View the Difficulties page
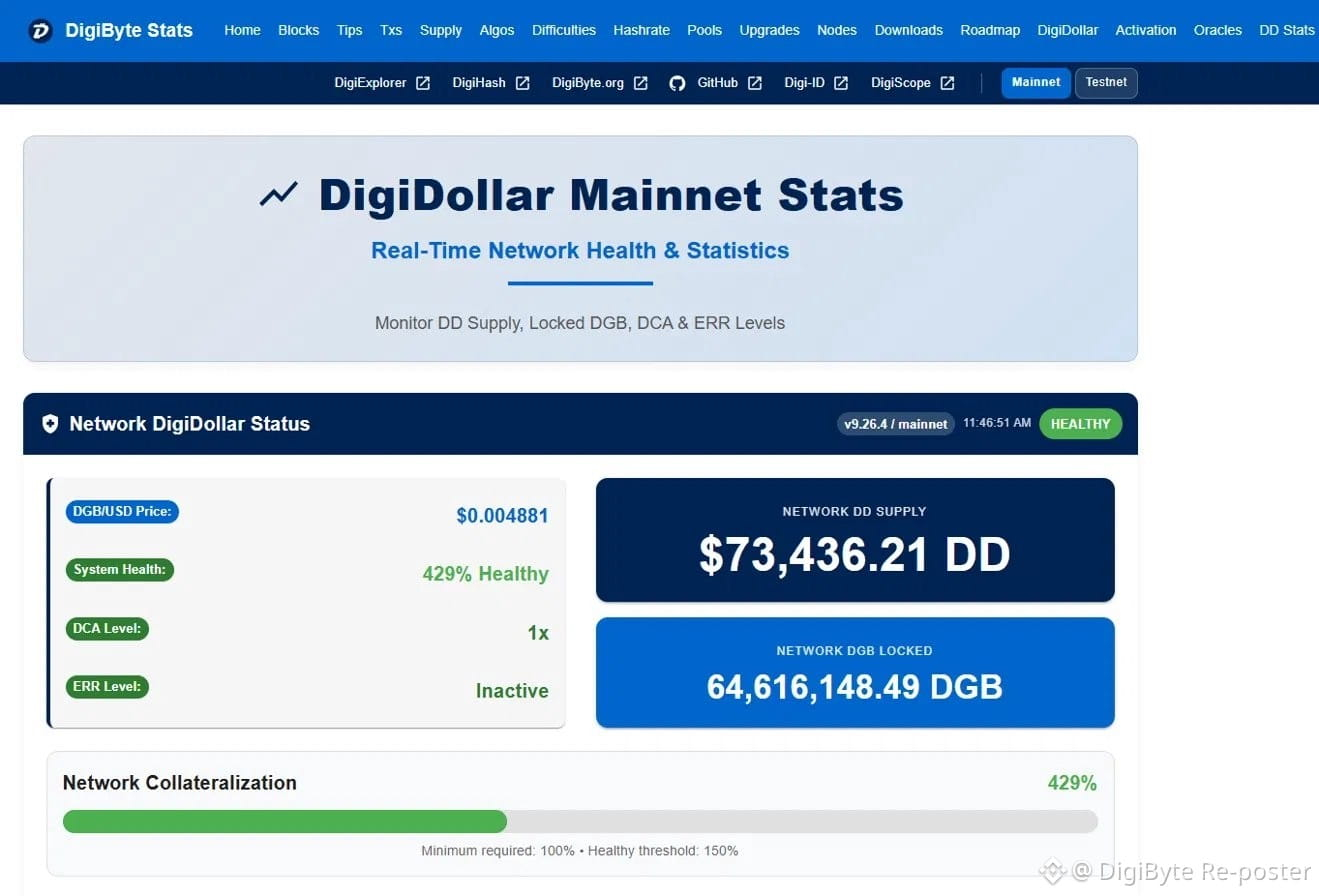Viewport: 1319px width, 896px height. [564, 30]
